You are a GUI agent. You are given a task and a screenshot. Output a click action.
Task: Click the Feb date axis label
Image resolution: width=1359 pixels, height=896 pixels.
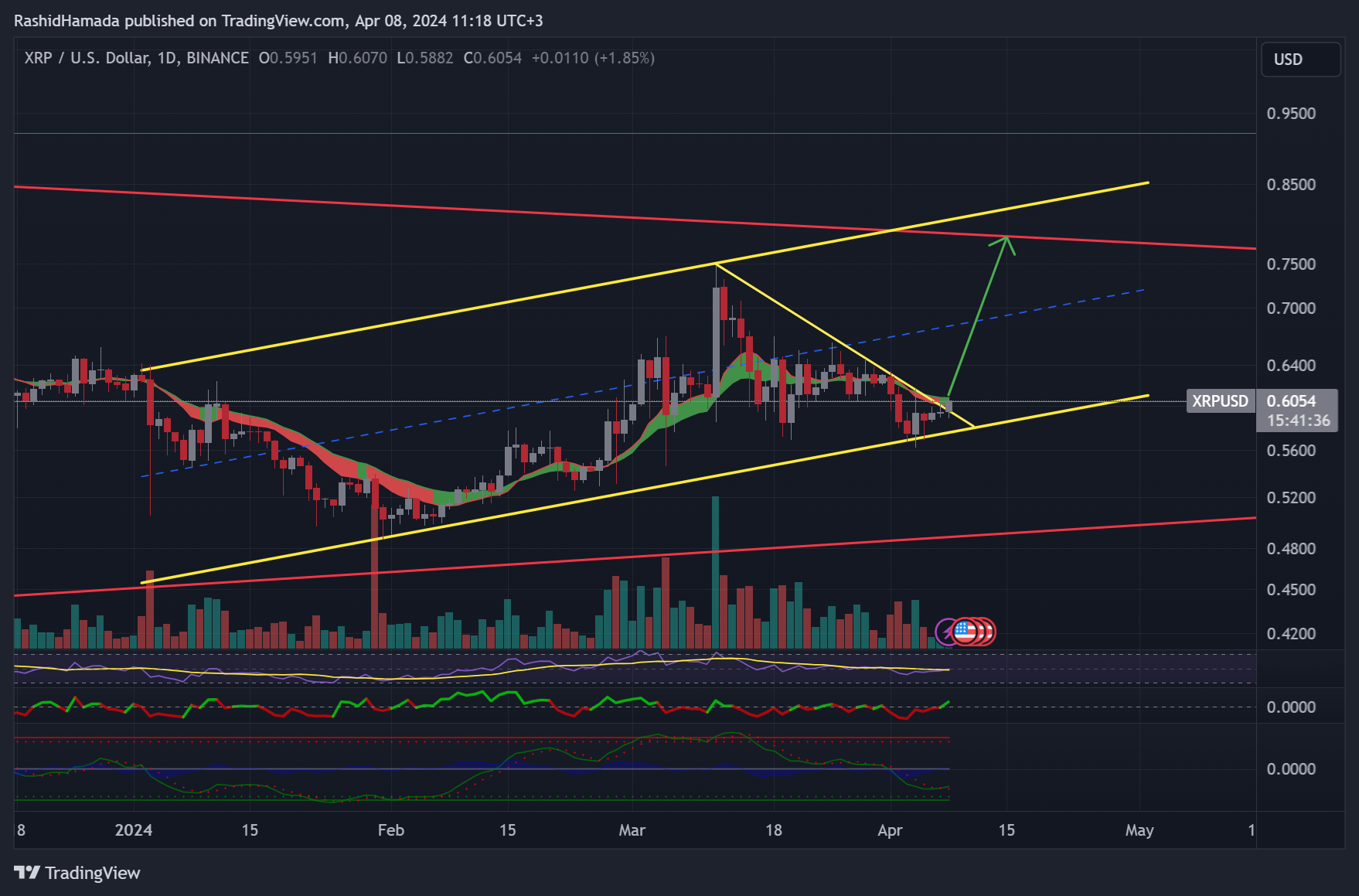pos(391,830)
